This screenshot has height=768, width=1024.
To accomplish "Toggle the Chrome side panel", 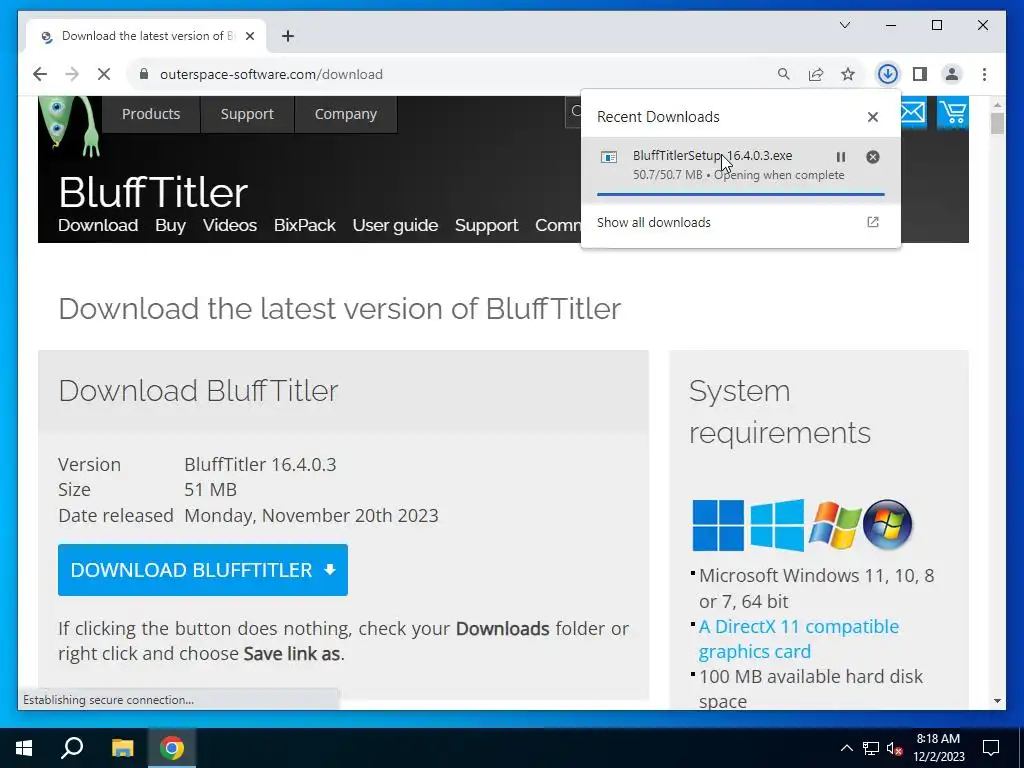I will [x=920, y=74].
